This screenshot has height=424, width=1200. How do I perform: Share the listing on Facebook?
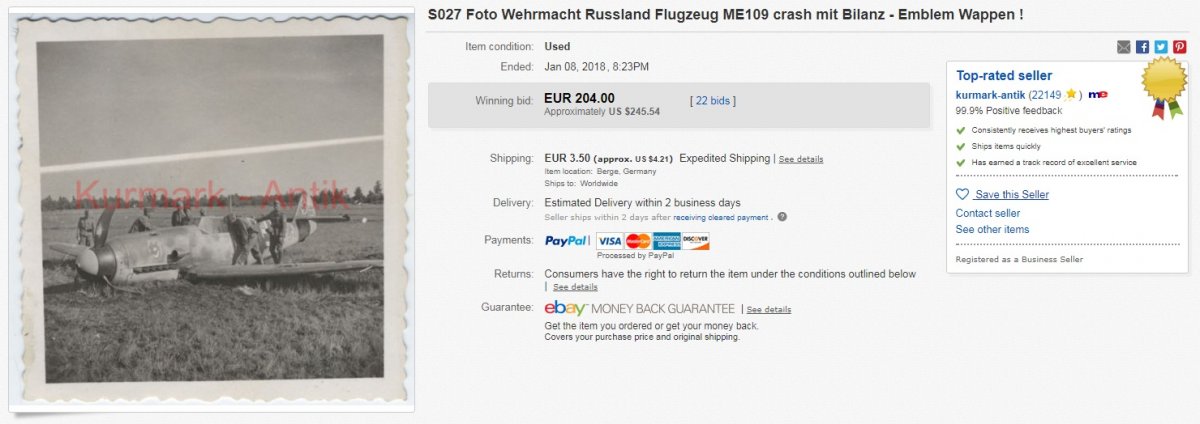1142,47
